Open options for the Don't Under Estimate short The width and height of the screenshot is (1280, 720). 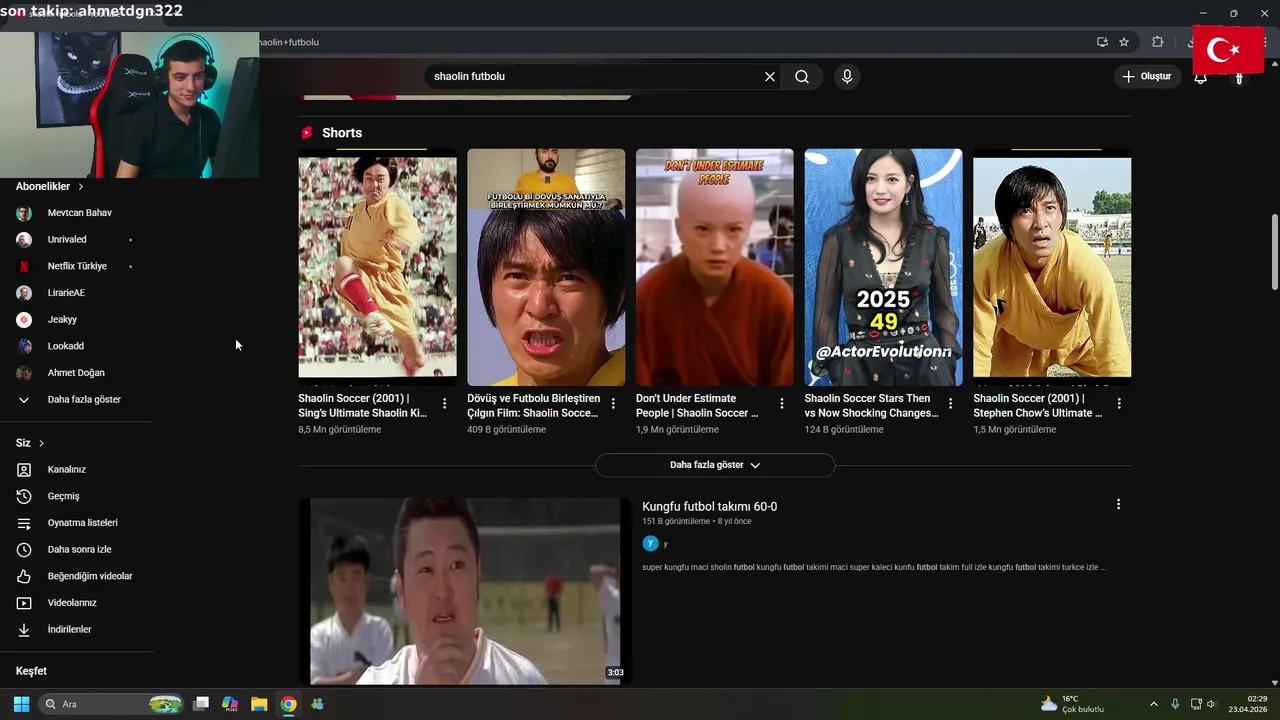tap(782, 404)
